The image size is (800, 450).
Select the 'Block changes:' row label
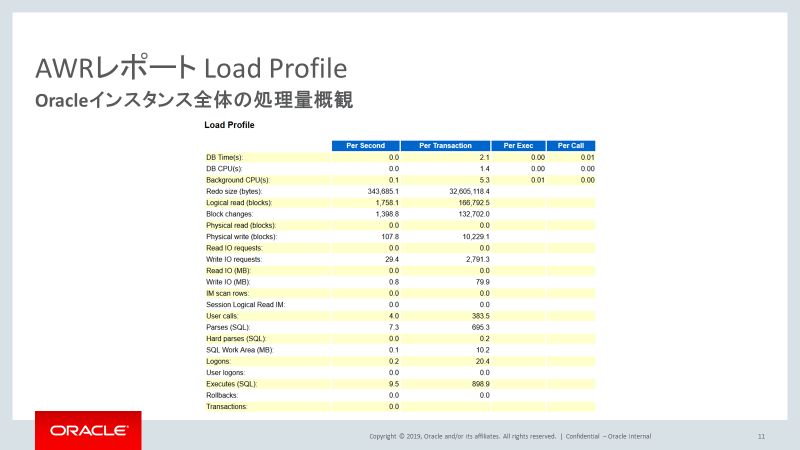pyautogui.click(x=230, y=214)
